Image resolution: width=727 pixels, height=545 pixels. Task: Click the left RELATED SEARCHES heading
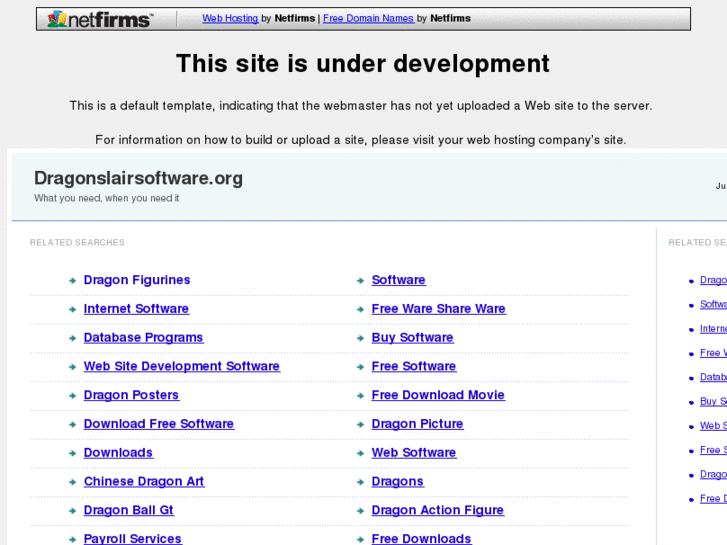pos(77,243)
